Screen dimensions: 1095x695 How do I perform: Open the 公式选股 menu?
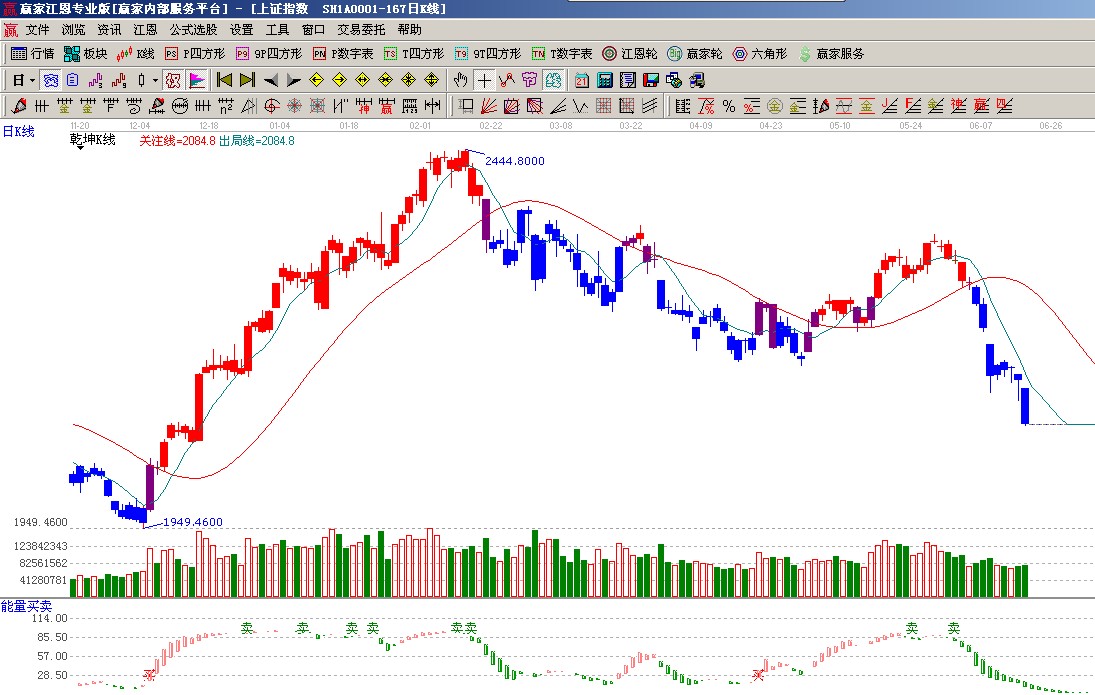click(x=193, y=30)
